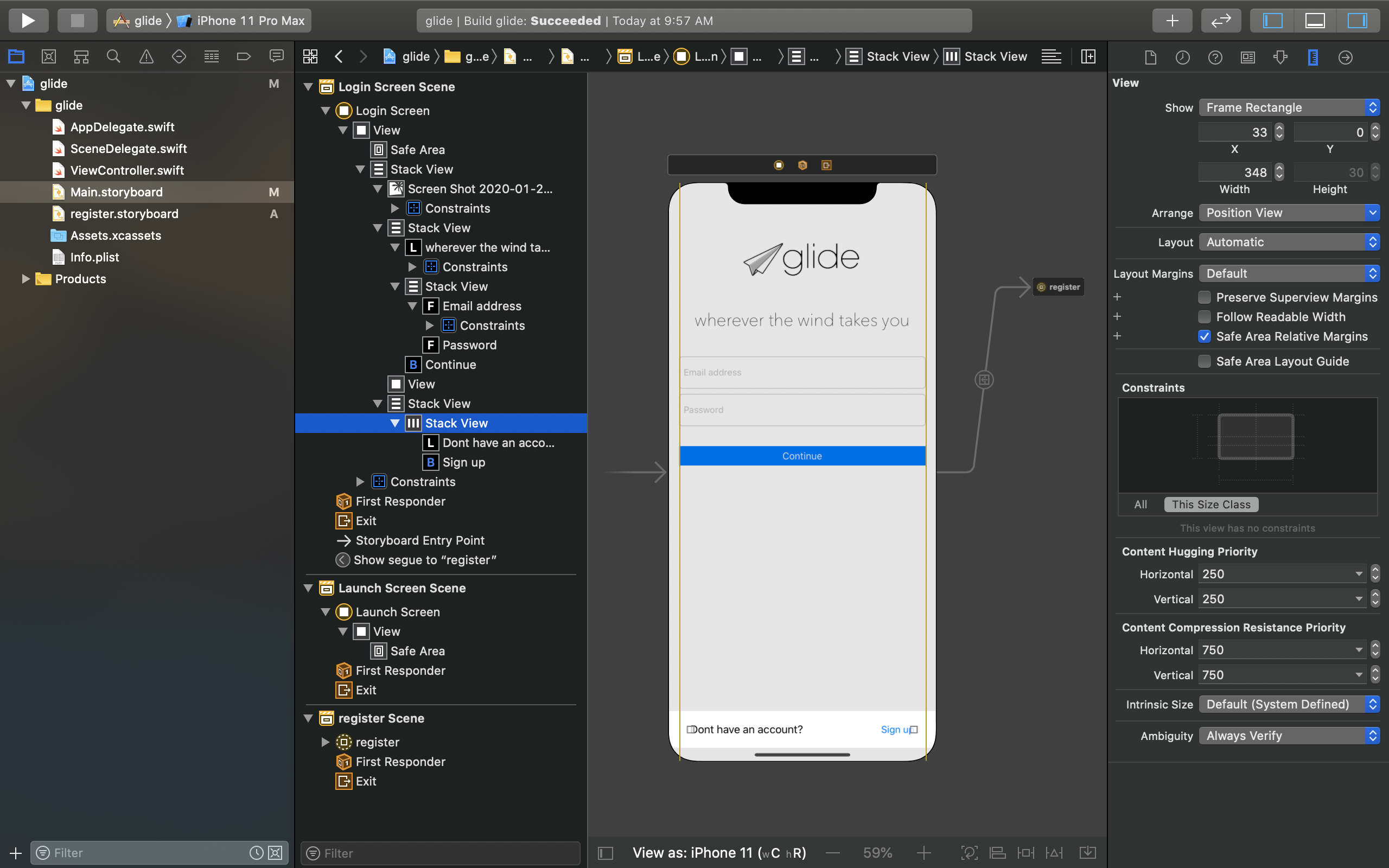Open the Library plus button
This screenshot has width=1389, height=868.
(x=1171, y=21)
